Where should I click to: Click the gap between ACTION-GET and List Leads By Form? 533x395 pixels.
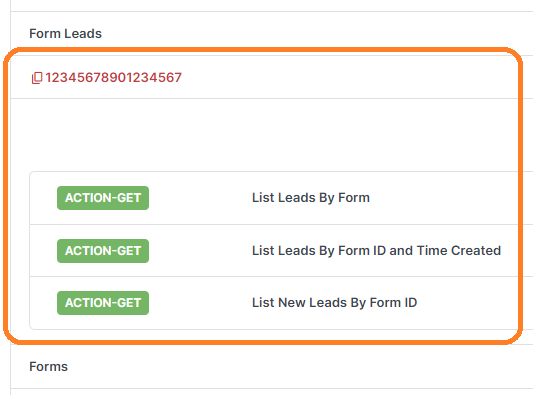point(200,198)
